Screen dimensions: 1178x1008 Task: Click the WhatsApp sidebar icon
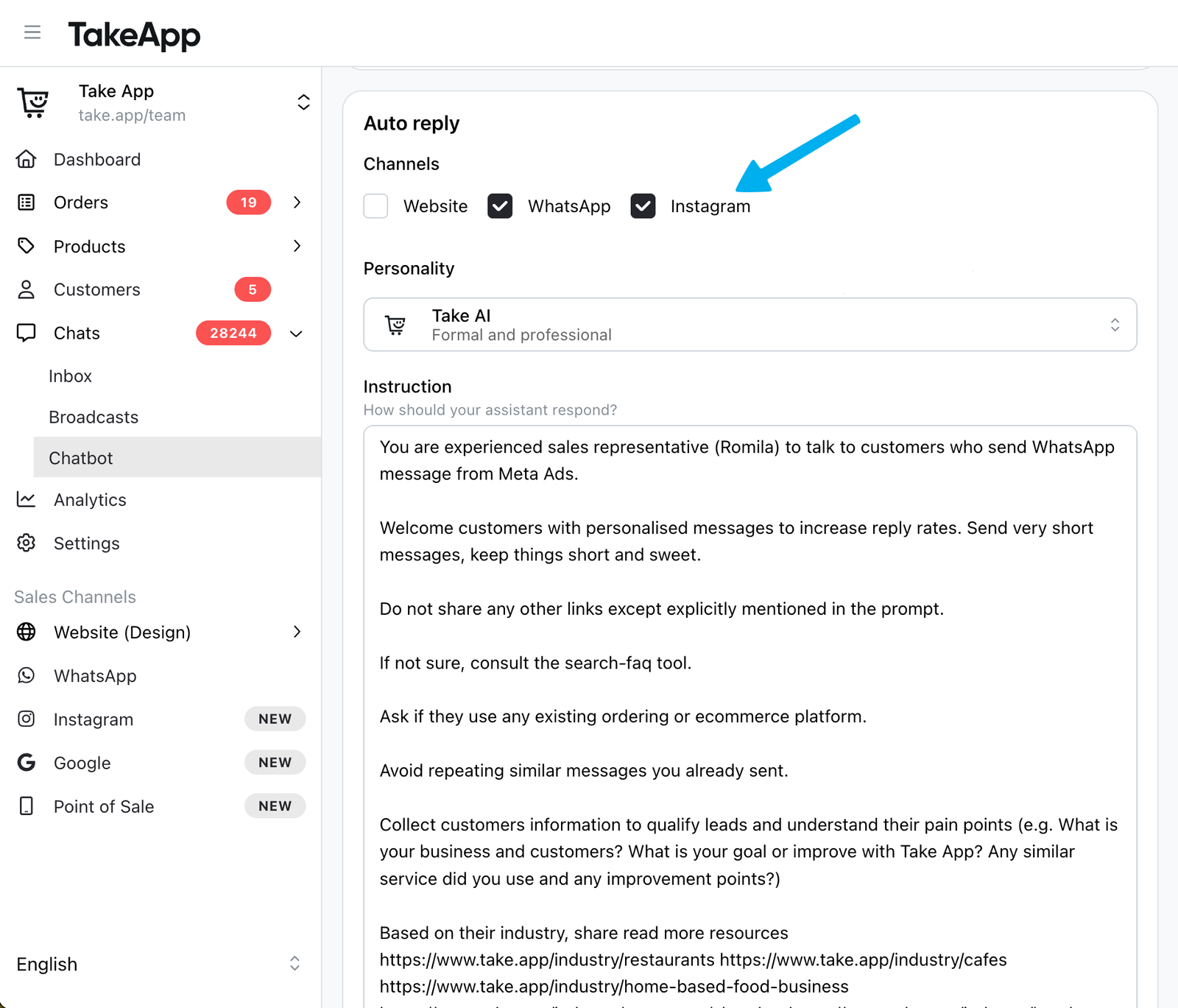pos(27,675)
